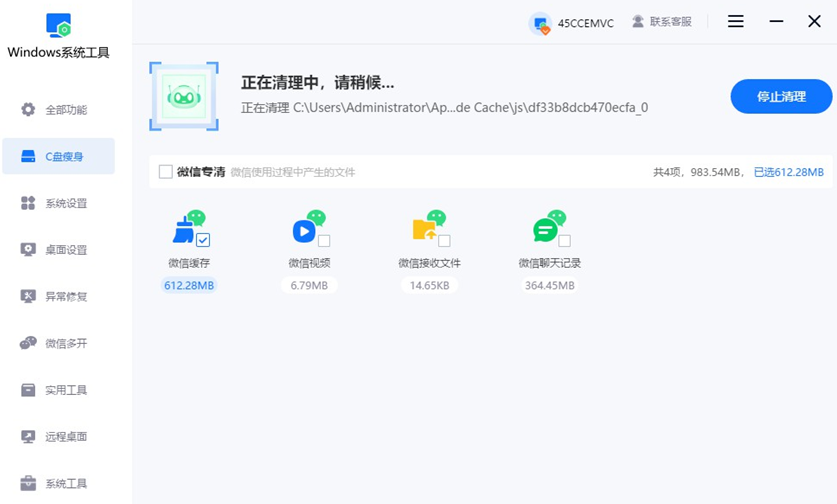Click the 45CCEMVC account name

586,23
